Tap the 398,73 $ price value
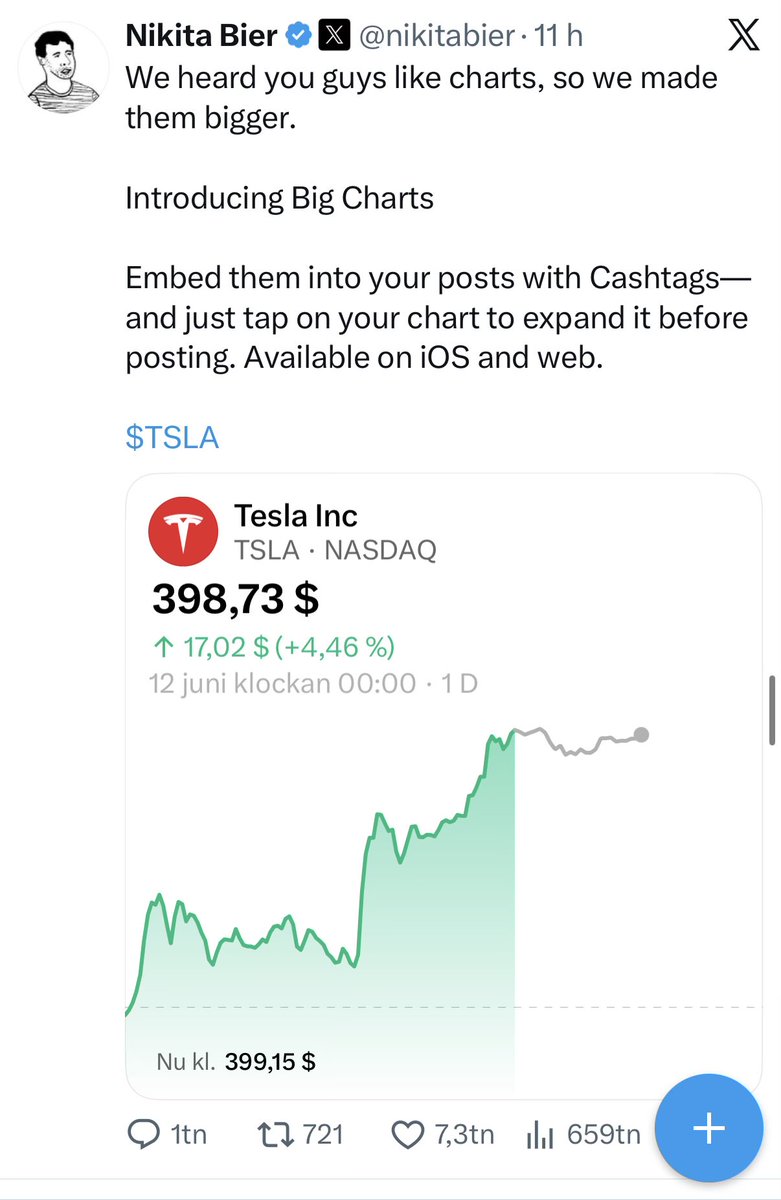 (x=236, y=599)
